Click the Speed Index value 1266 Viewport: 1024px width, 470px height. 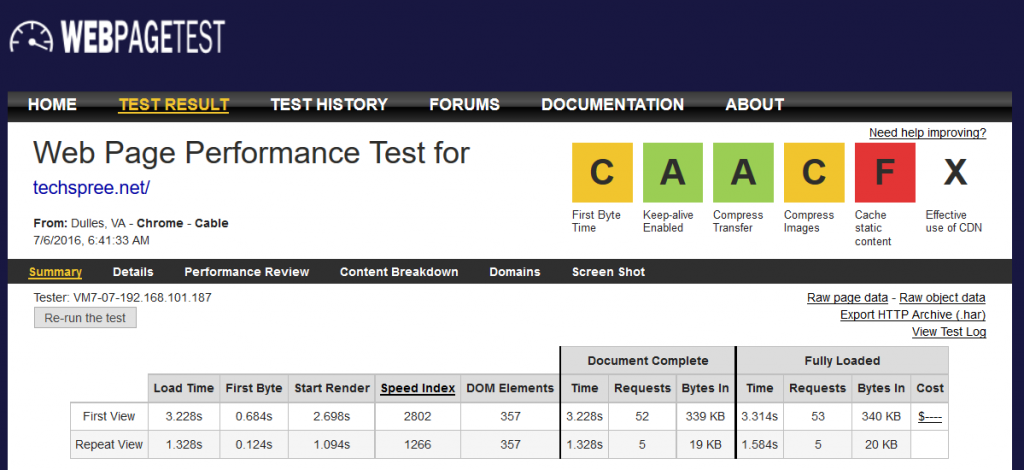coord(418,445)
